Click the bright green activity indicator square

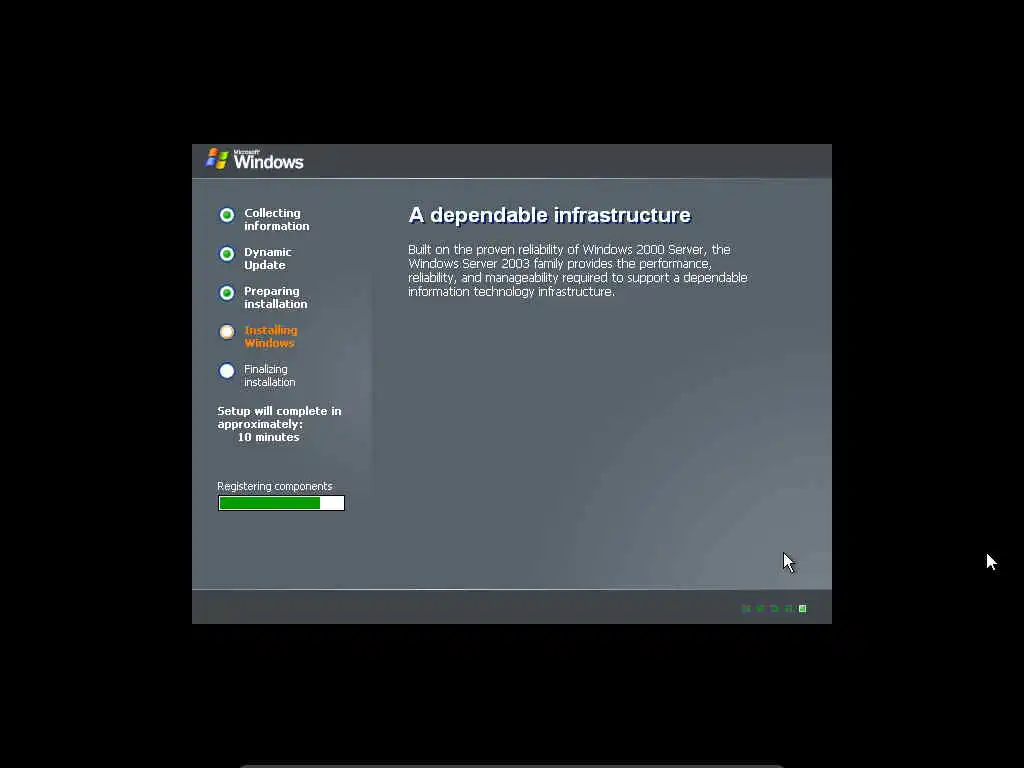click(803, 609)
